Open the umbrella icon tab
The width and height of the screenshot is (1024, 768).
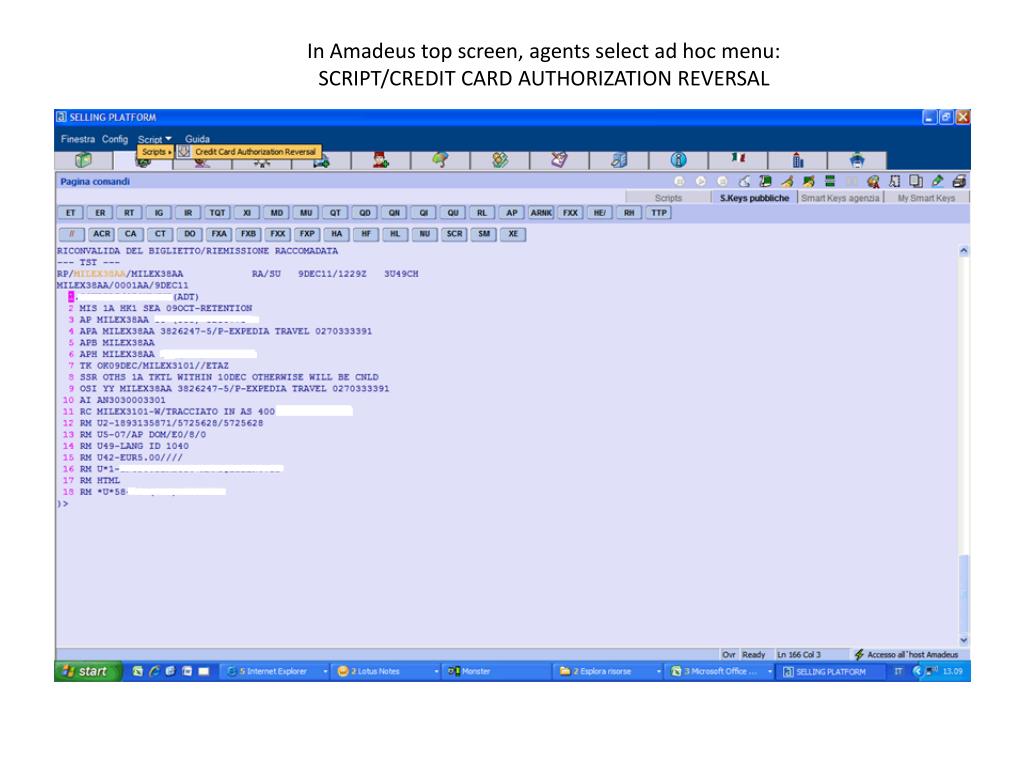440,160
